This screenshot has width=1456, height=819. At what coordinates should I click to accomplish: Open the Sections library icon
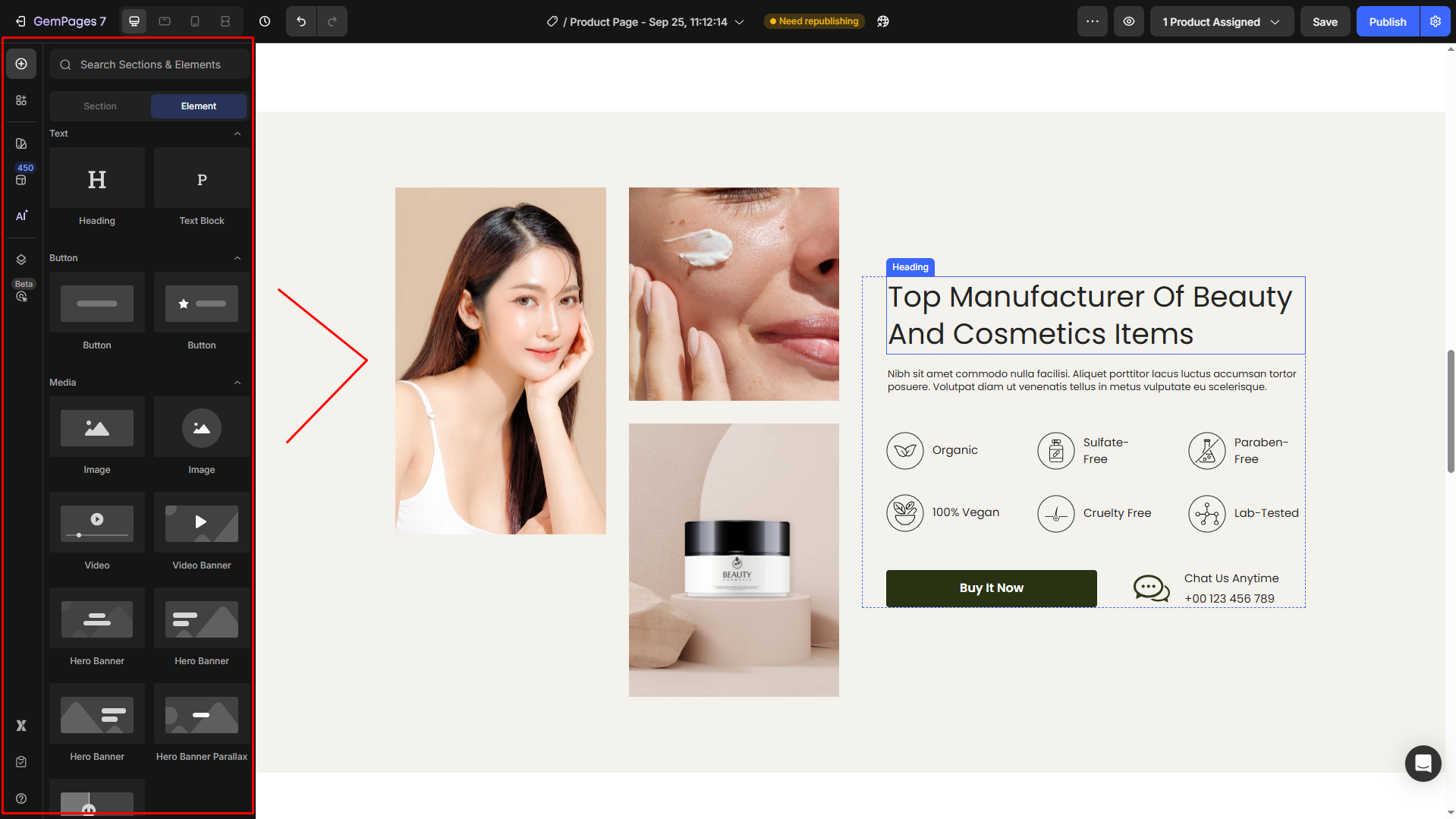pyautogui.click(x=21, y=99)
